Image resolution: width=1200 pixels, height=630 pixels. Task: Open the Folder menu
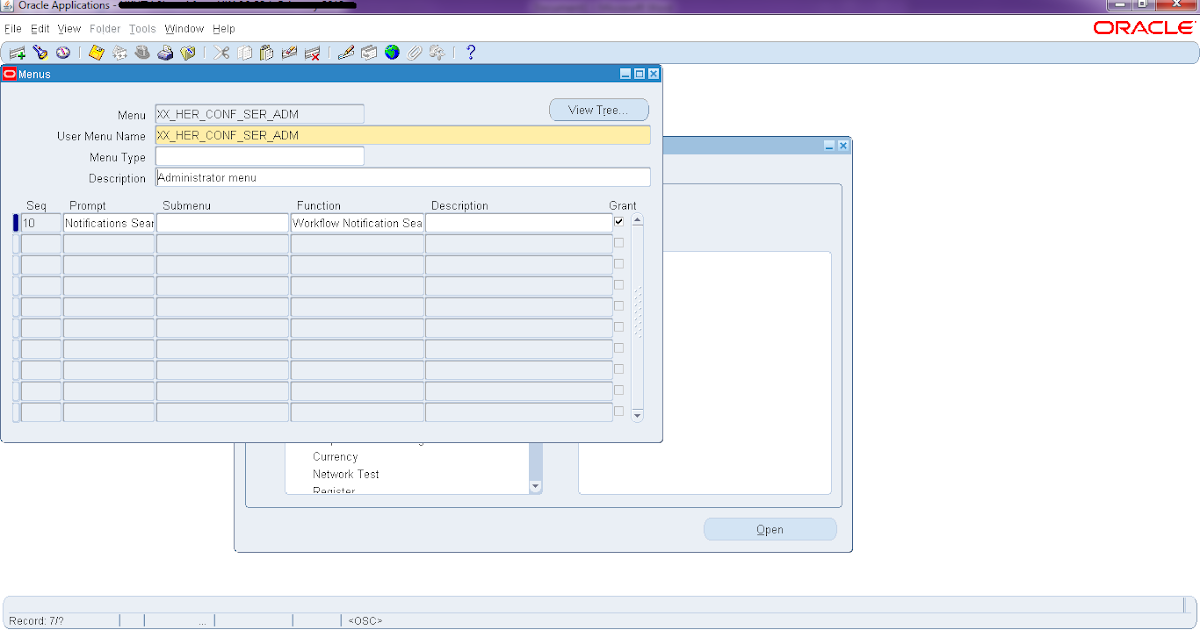[105, 29]
